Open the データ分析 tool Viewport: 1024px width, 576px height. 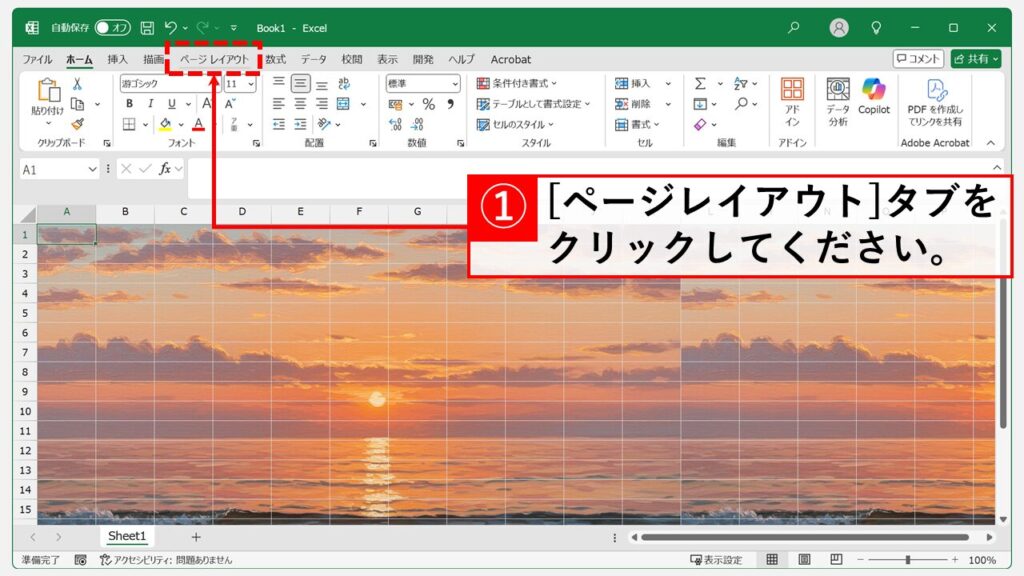coord(837,102)
